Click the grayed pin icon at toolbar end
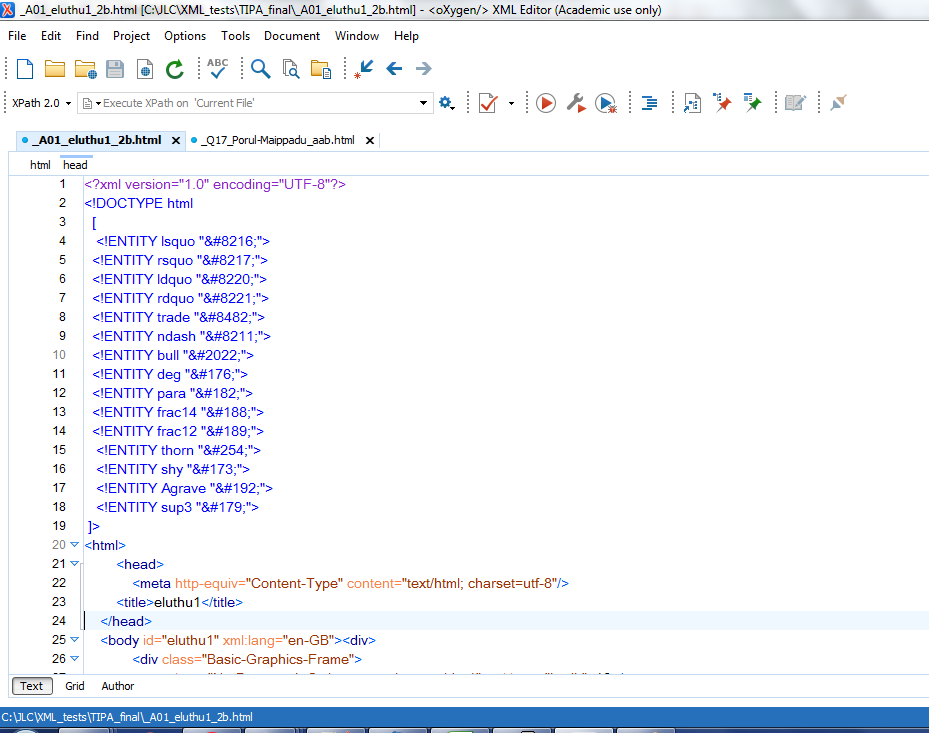This screenshot has width=929, height=733. click(838, 103)
